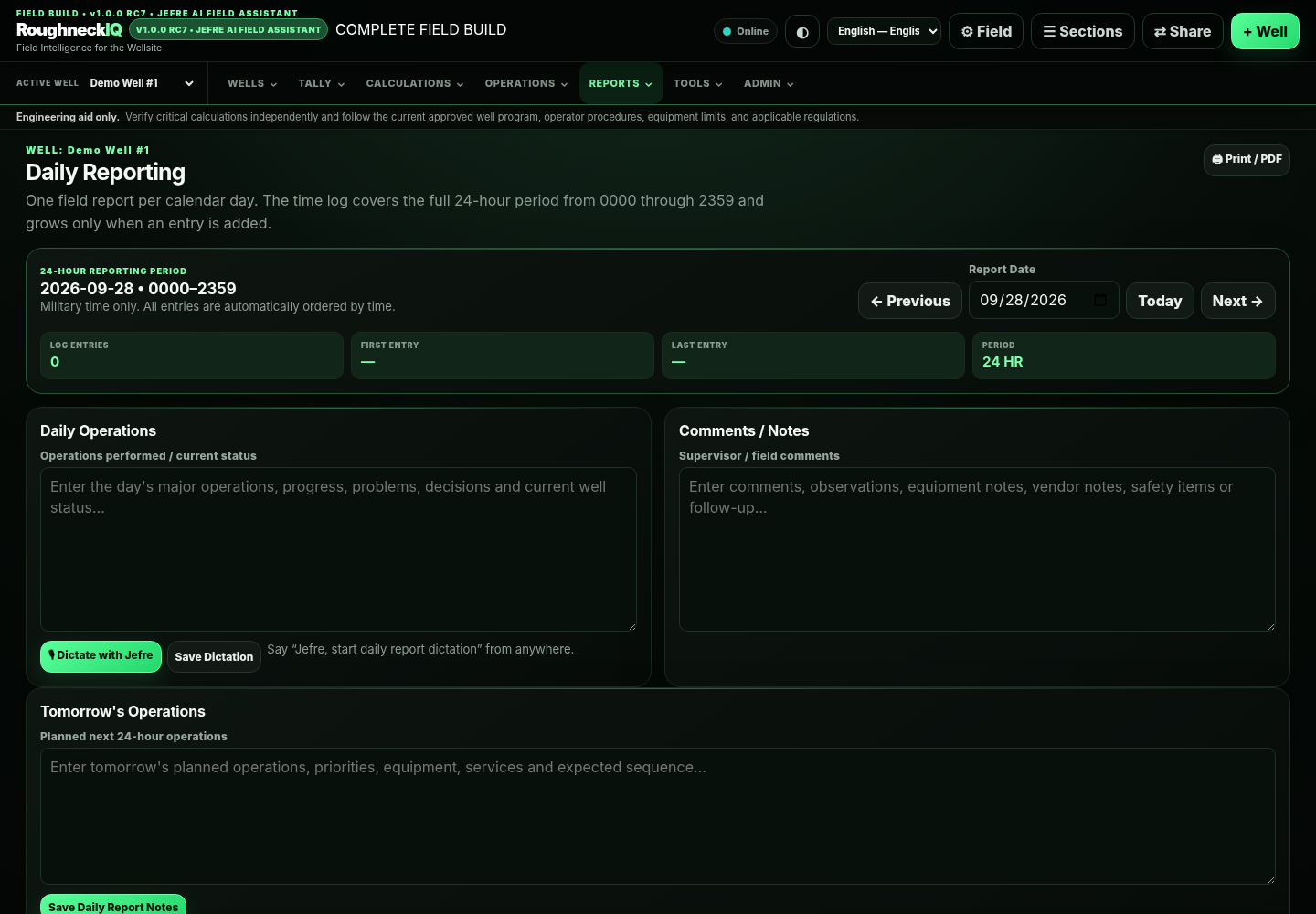Open the Field settings gear button
This screenshot has height=914, width=1316.
986,31
